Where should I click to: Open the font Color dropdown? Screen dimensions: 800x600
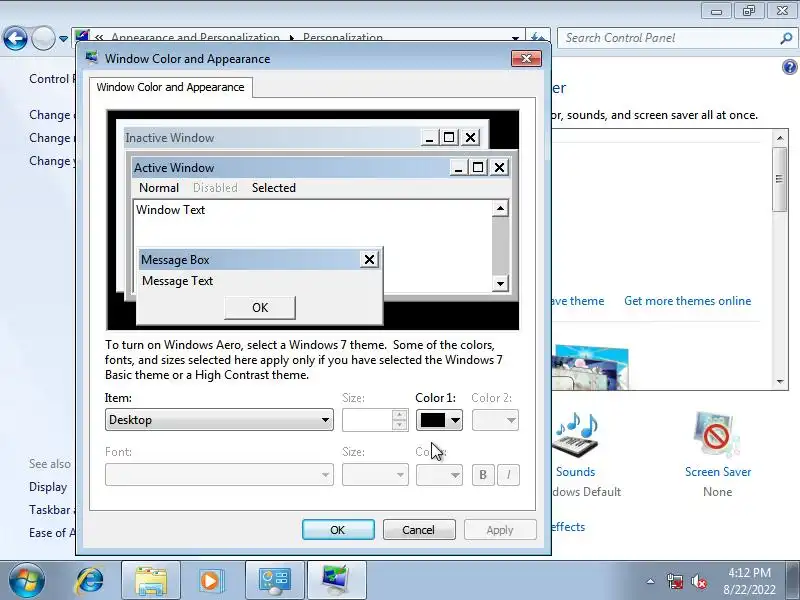[439, 475]
